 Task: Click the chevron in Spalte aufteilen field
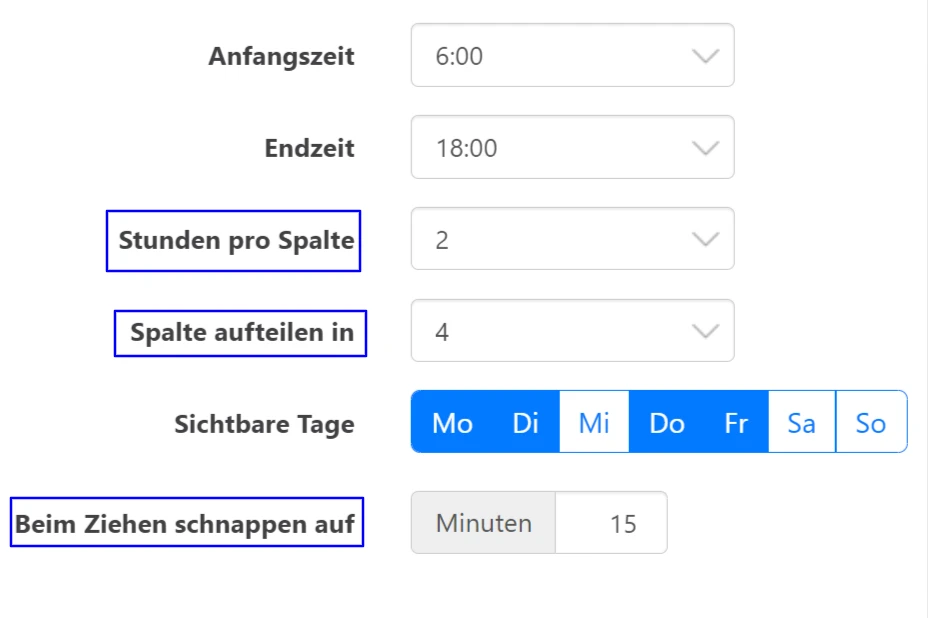pyautogui.click(x=706, y=332)
